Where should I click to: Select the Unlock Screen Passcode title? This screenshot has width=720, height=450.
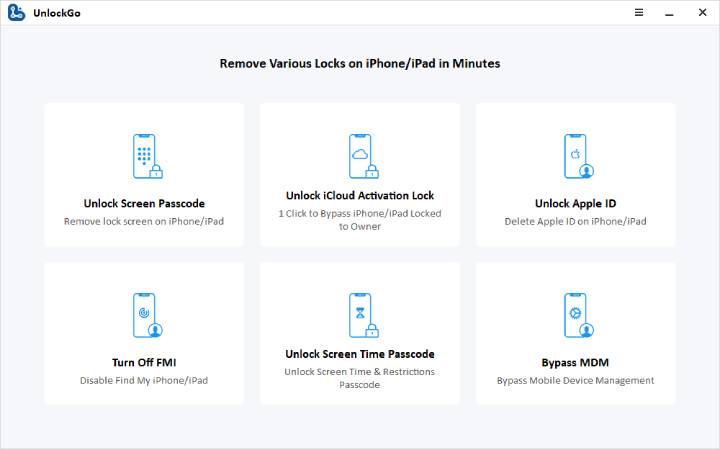click(x=144, y=203)
